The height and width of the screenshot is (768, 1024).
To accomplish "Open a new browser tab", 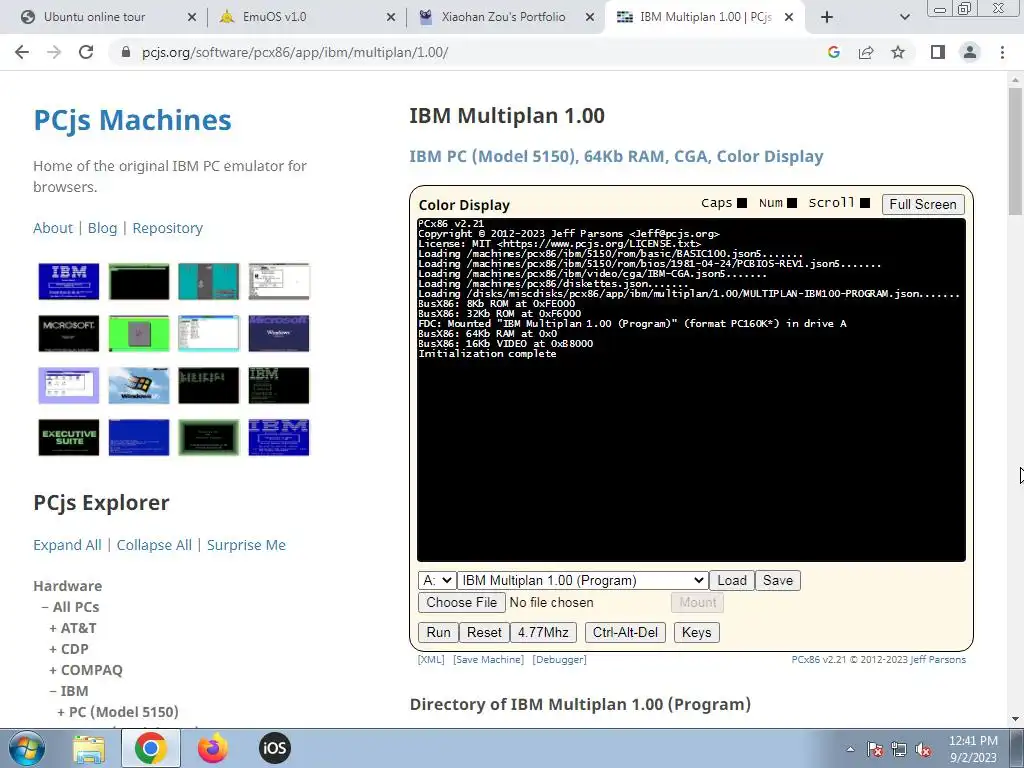I will (x=827, y=17).
